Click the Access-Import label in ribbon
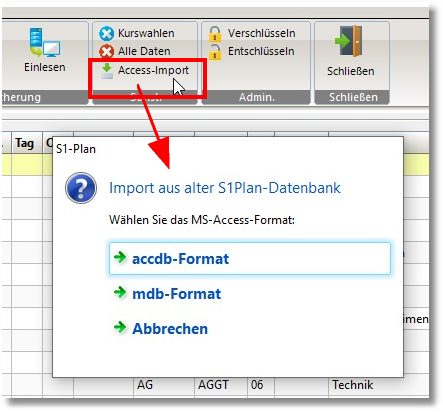 coord(153,70)
